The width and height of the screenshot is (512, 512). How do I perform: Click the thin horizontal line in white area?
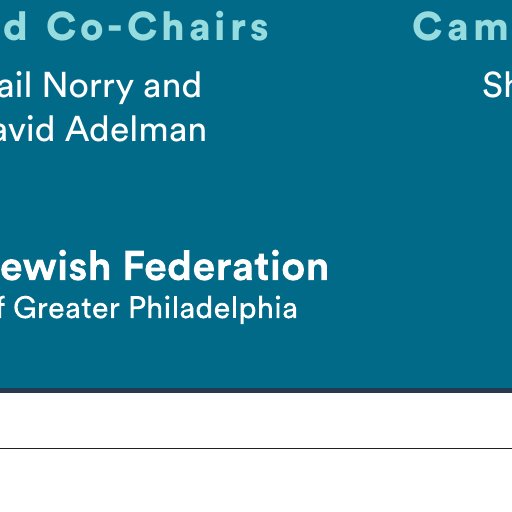click(x=256, y=448)
